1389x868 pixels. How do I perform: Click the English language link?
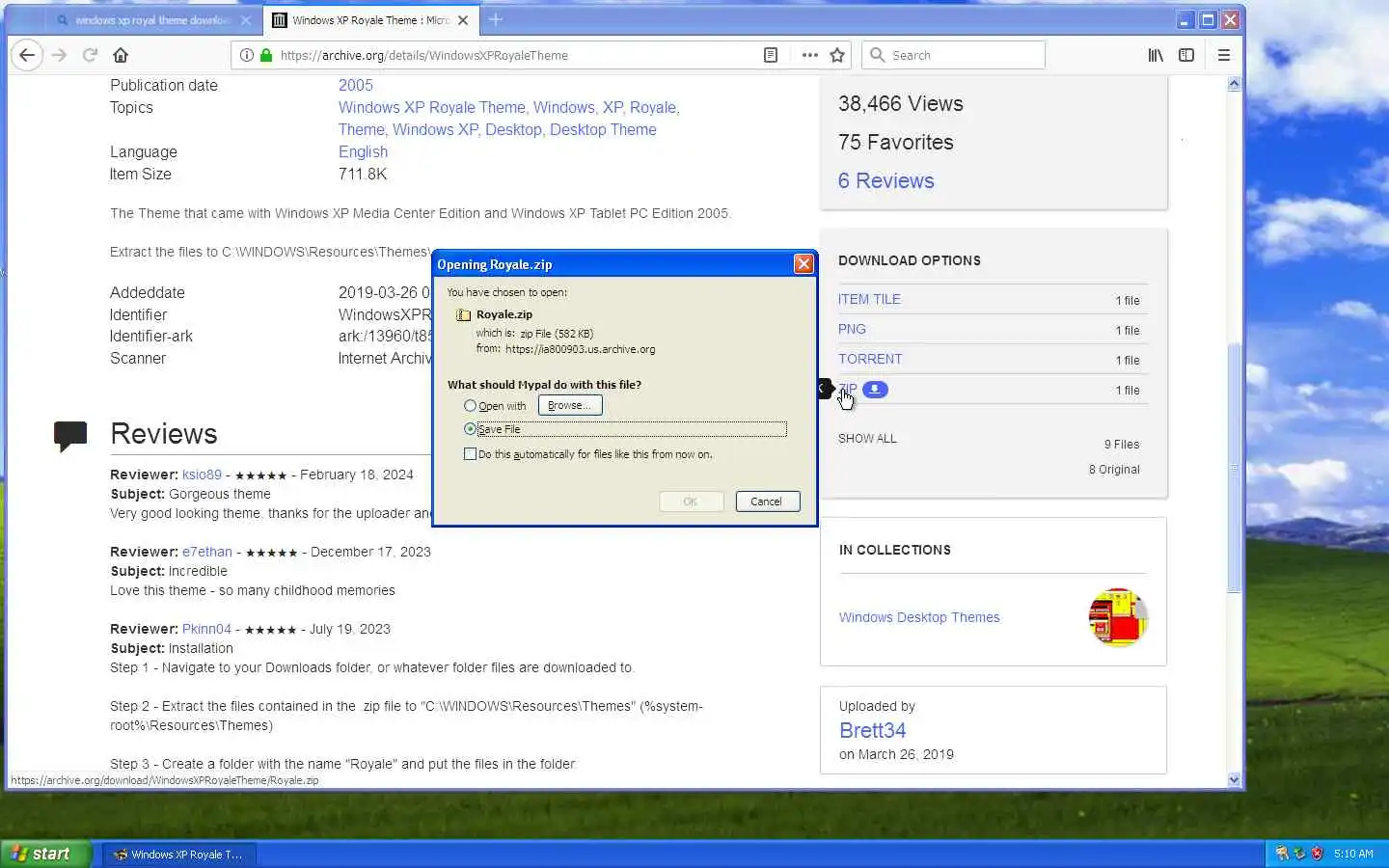363,152
